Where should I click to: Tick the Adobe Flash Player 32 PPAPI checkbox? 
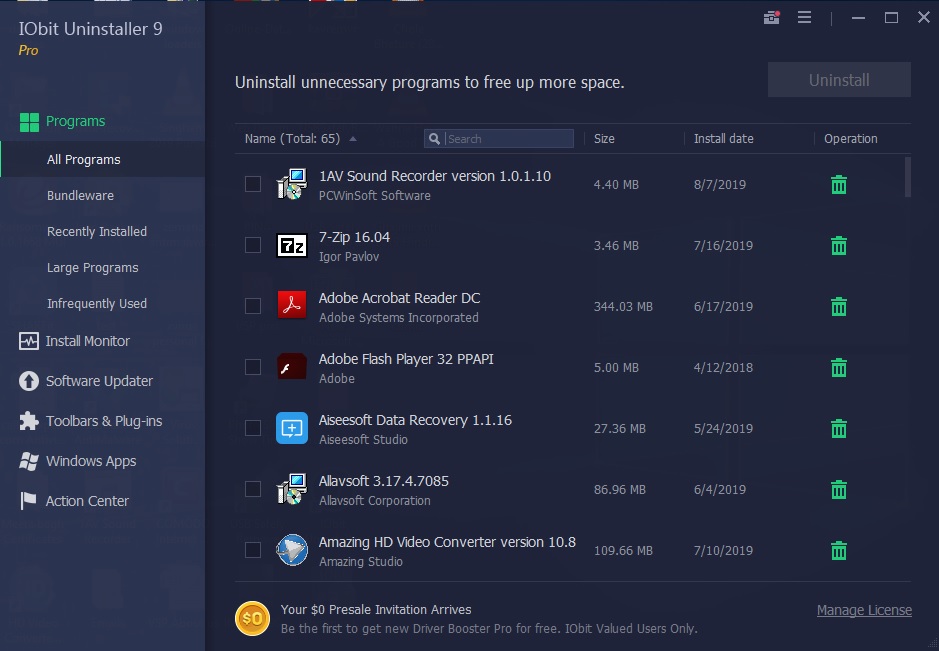coord(253,367)
